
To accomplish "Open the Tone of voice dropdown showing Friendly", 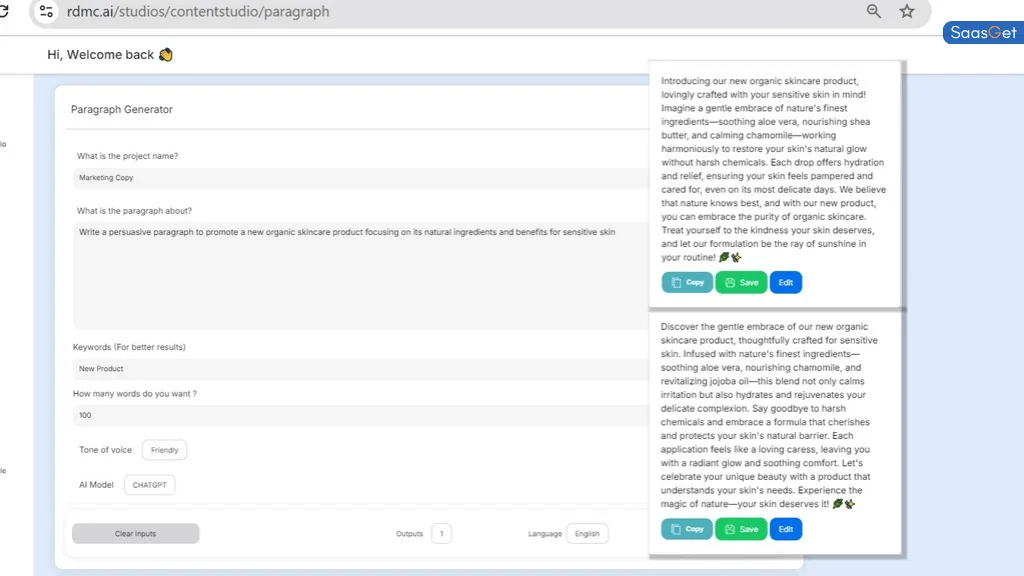I will point(164,449).
